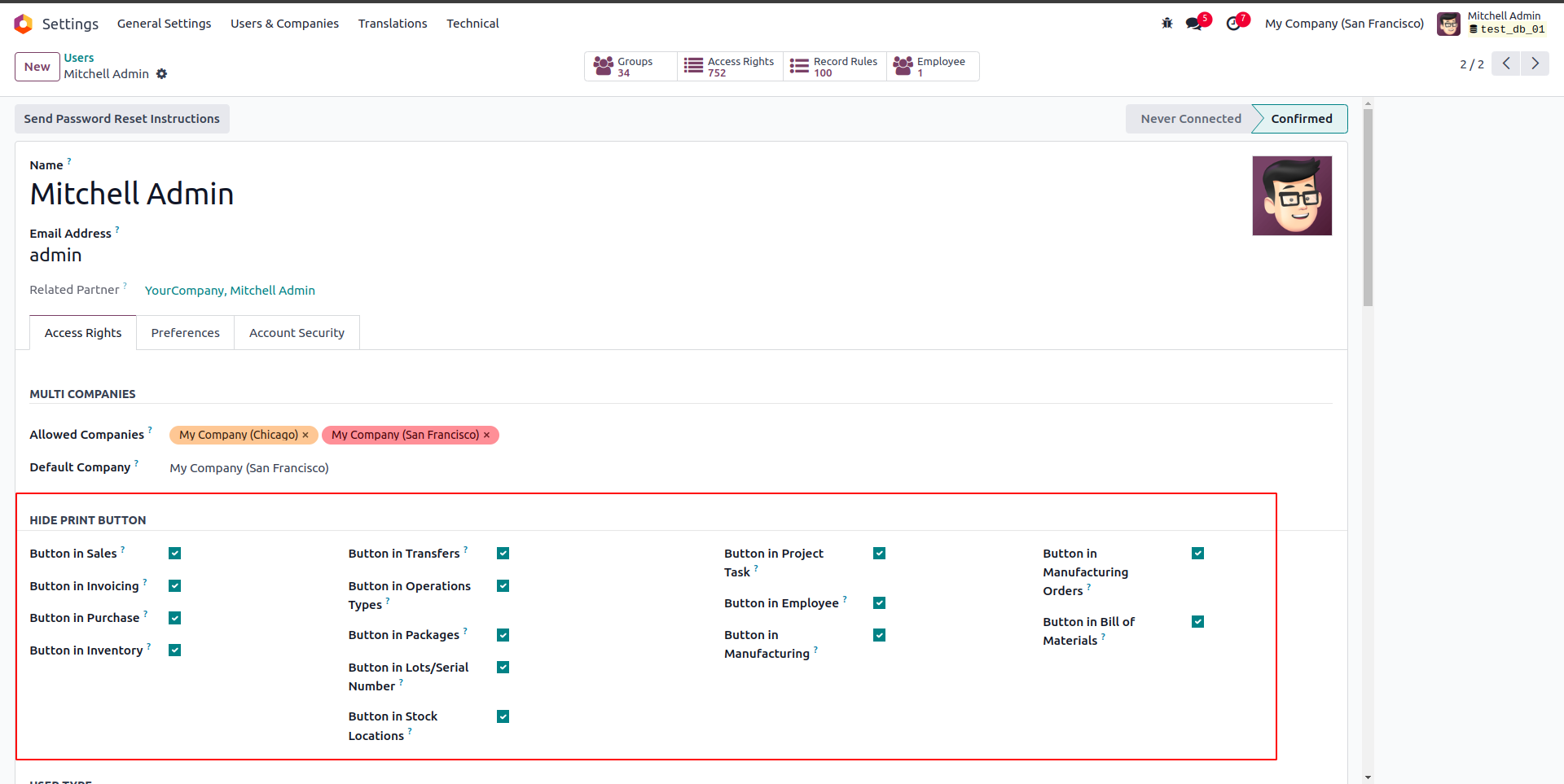Show help tooltip for Button in Inventory
This screenshot has width=1564, height=784.
pyautogui.click(x=149, y=646)
